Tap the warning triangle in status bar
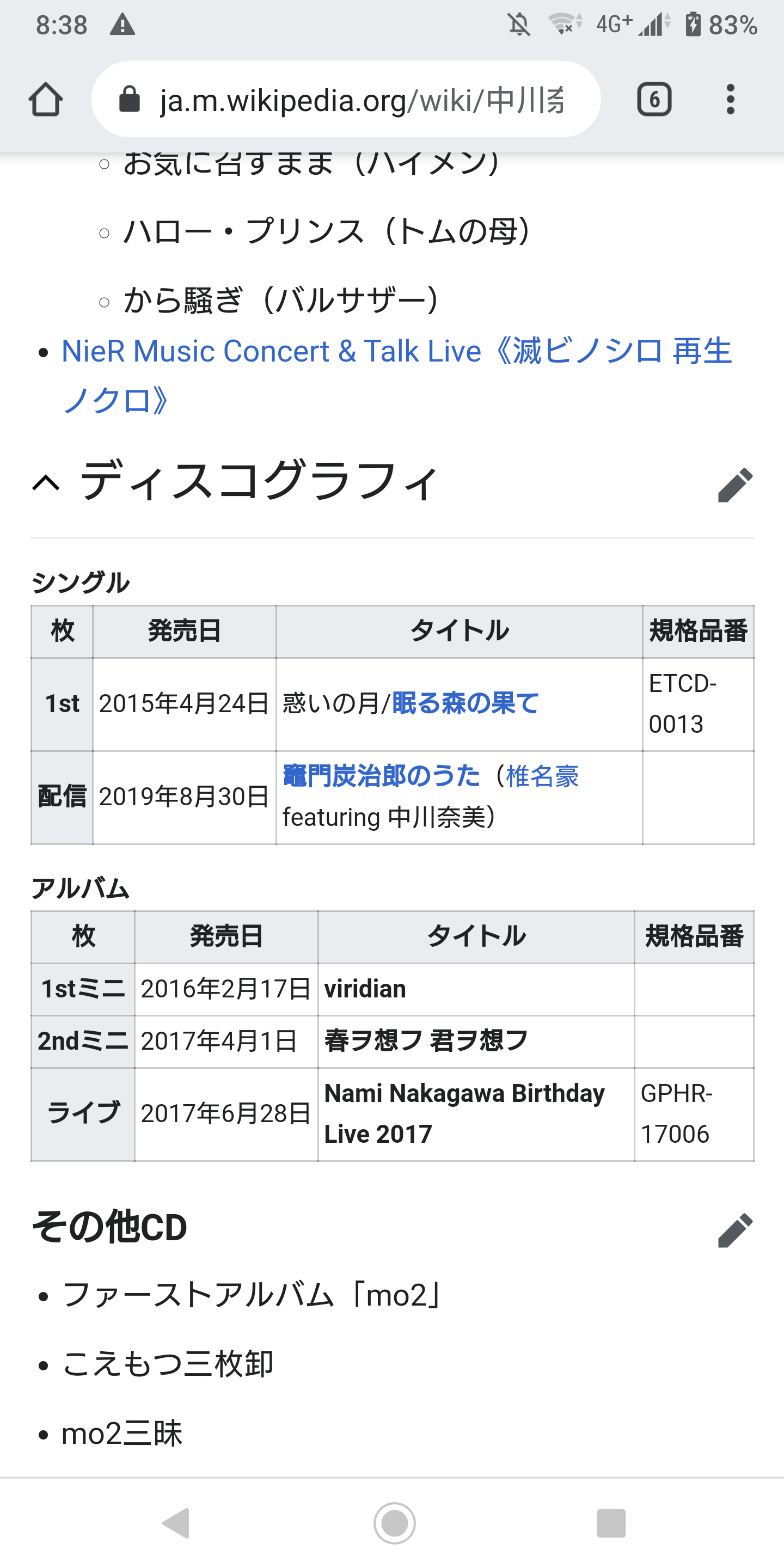The height and width of the screenshot is (1568, 784). [122, 25]
